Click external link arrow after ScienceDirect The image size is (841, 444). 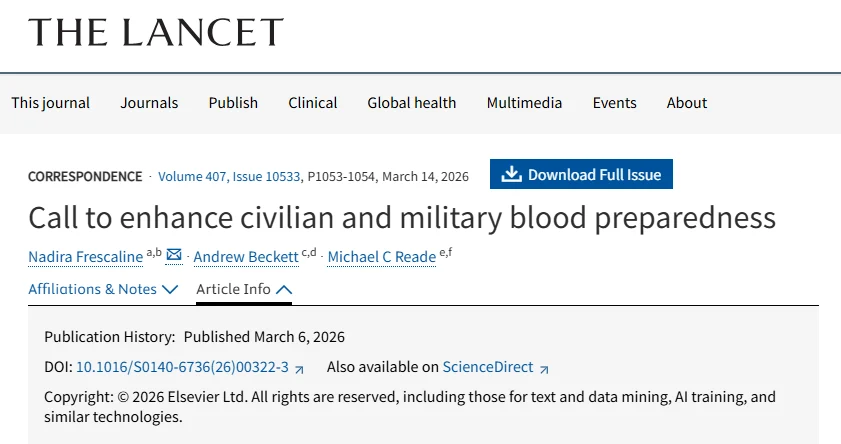point(544,368)
